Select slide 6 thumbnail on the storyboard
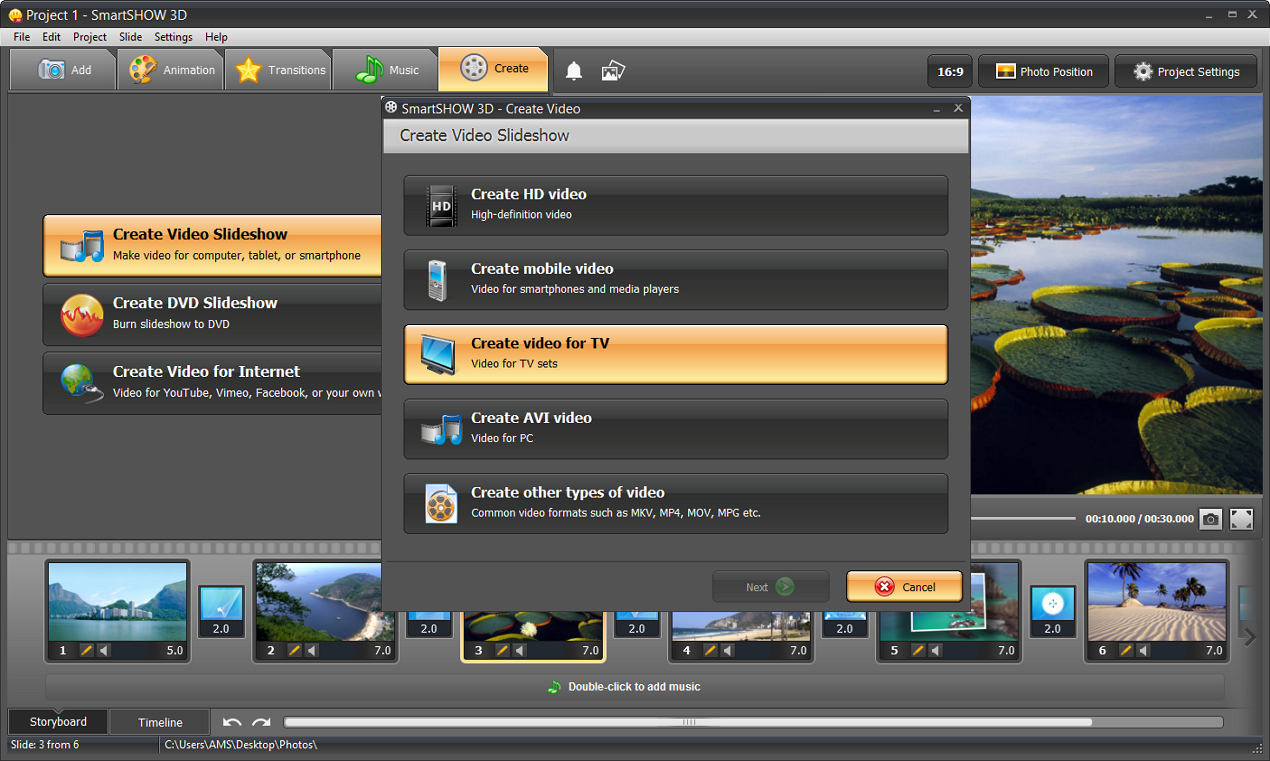 click(1156, 600)
